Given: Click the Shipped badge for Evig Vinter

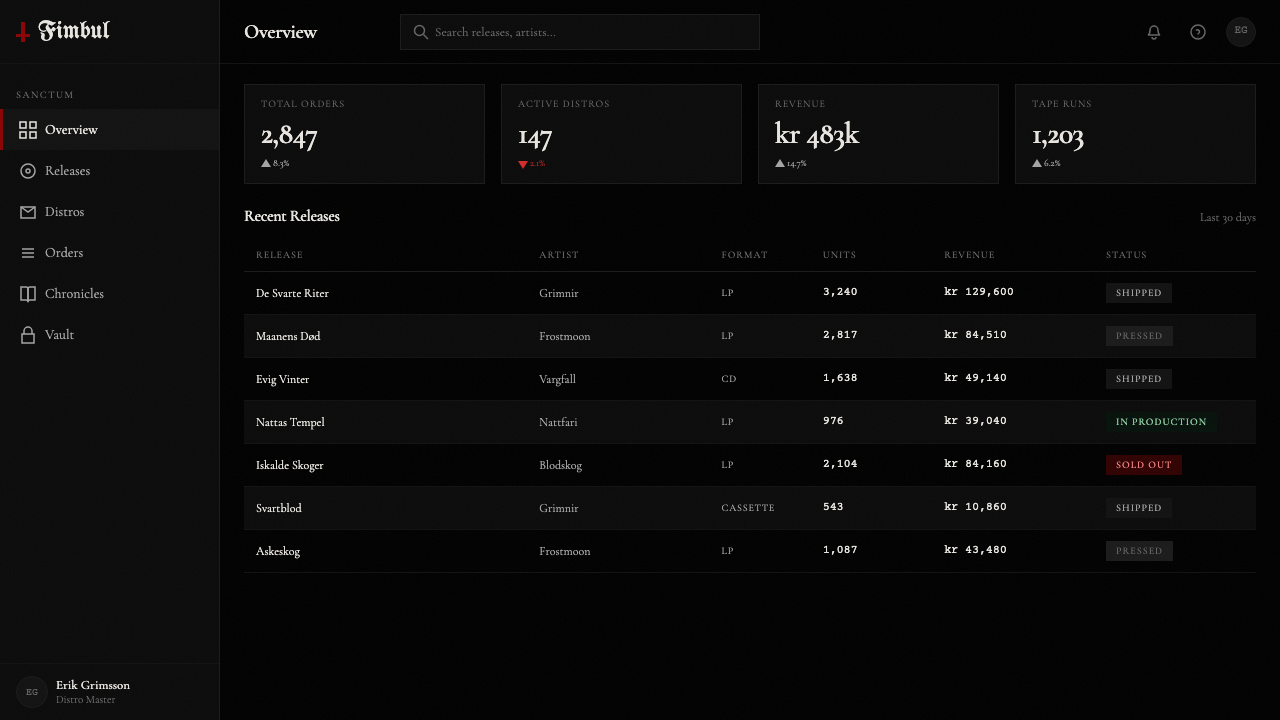Looking at the screenshot, I should coord(1139,379).
